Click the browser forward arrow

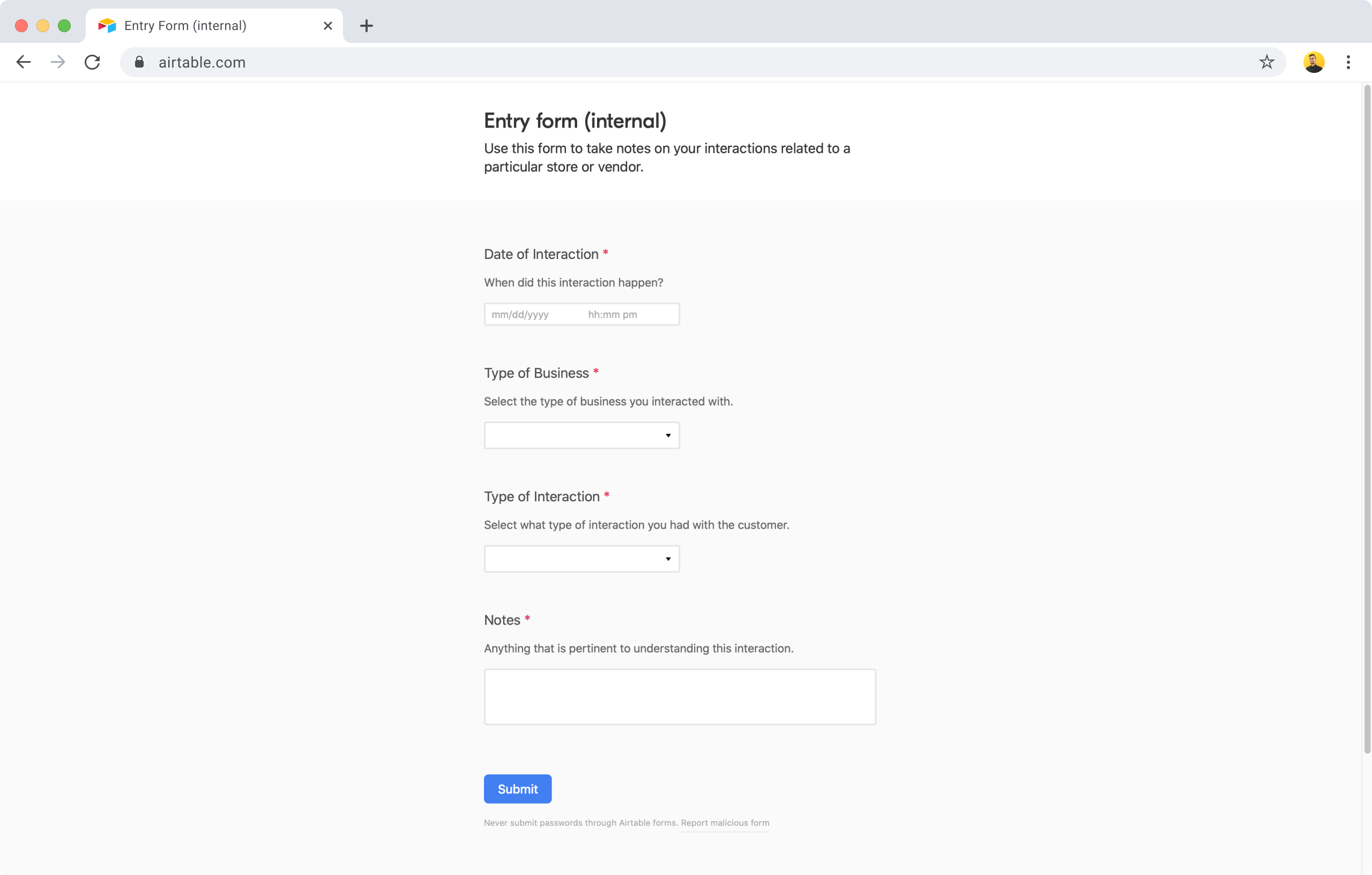click(57, 62)
